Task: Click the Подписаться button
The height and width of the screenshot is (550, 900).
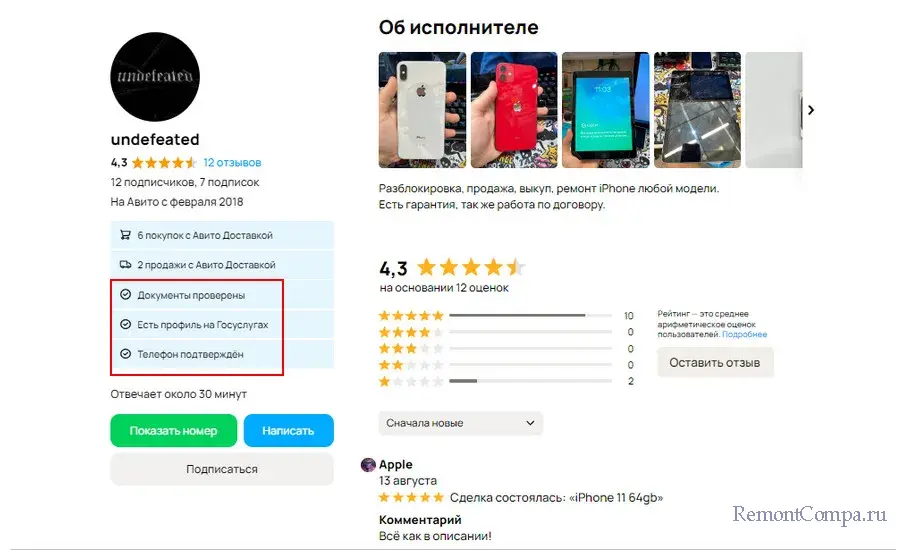Action: point(222,469)
